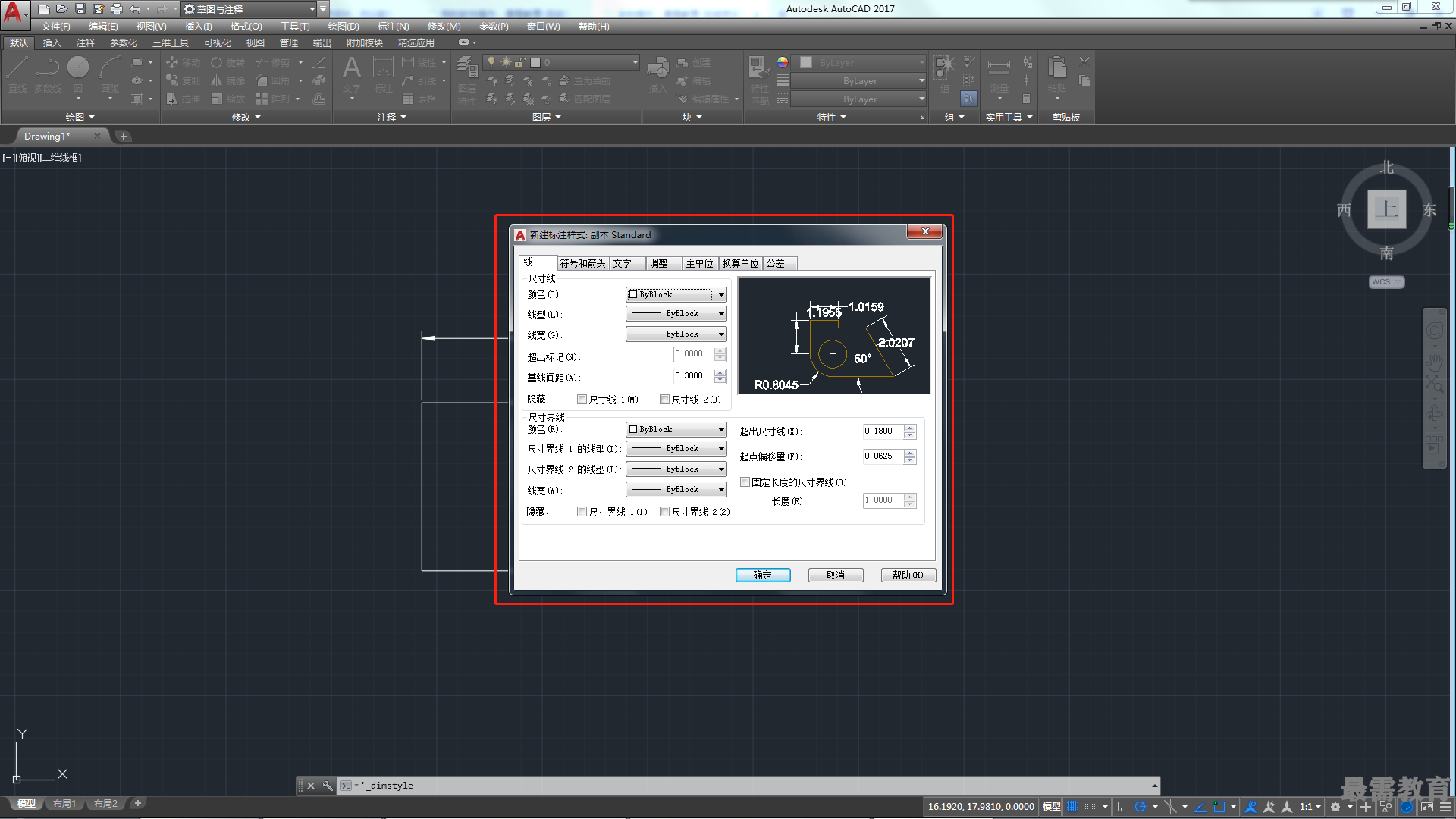Screen dimensions: 1456x819
Task: Select the Rotate (旋转) tool
Action: click(x=228, y=63)
